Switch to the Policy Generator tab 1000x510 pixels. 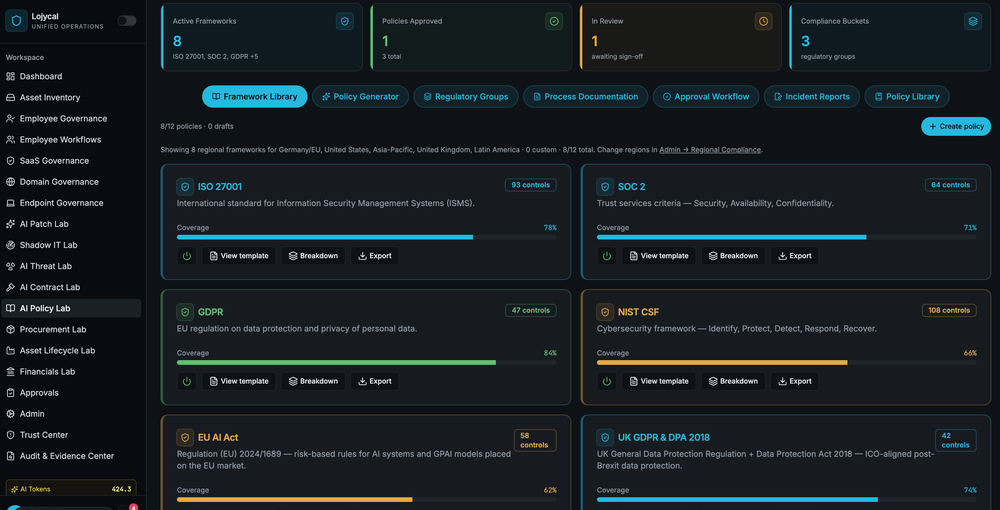(360, 97)
